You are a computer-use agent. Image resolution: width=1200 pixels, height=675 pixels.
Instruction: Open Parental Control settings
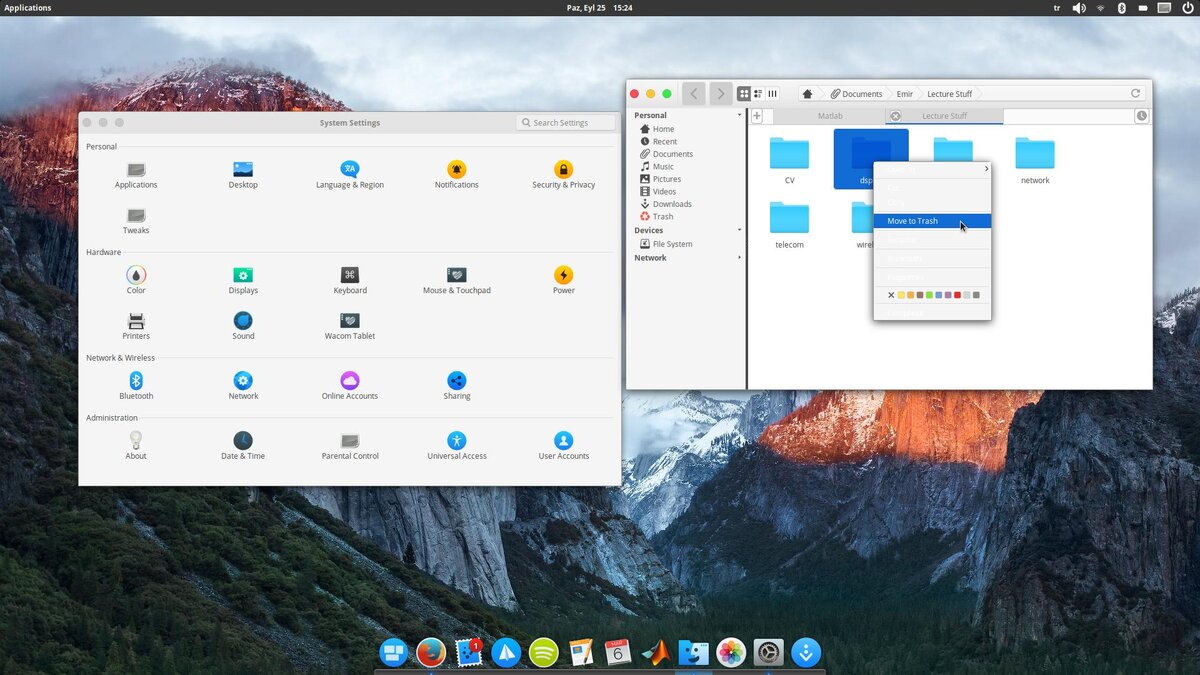click(350, 447)
